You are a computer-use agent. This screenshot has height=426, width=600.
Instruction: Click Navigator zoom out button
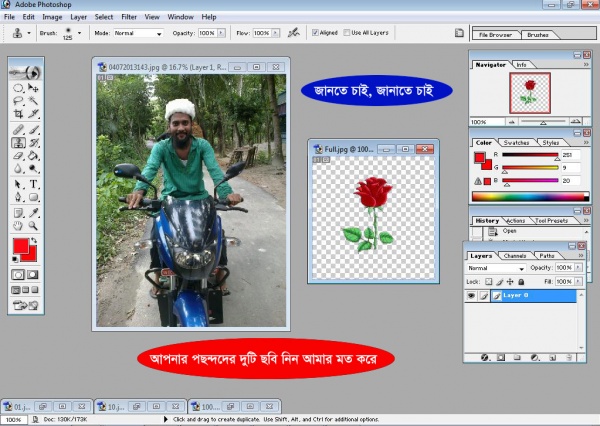click(511, 122)
